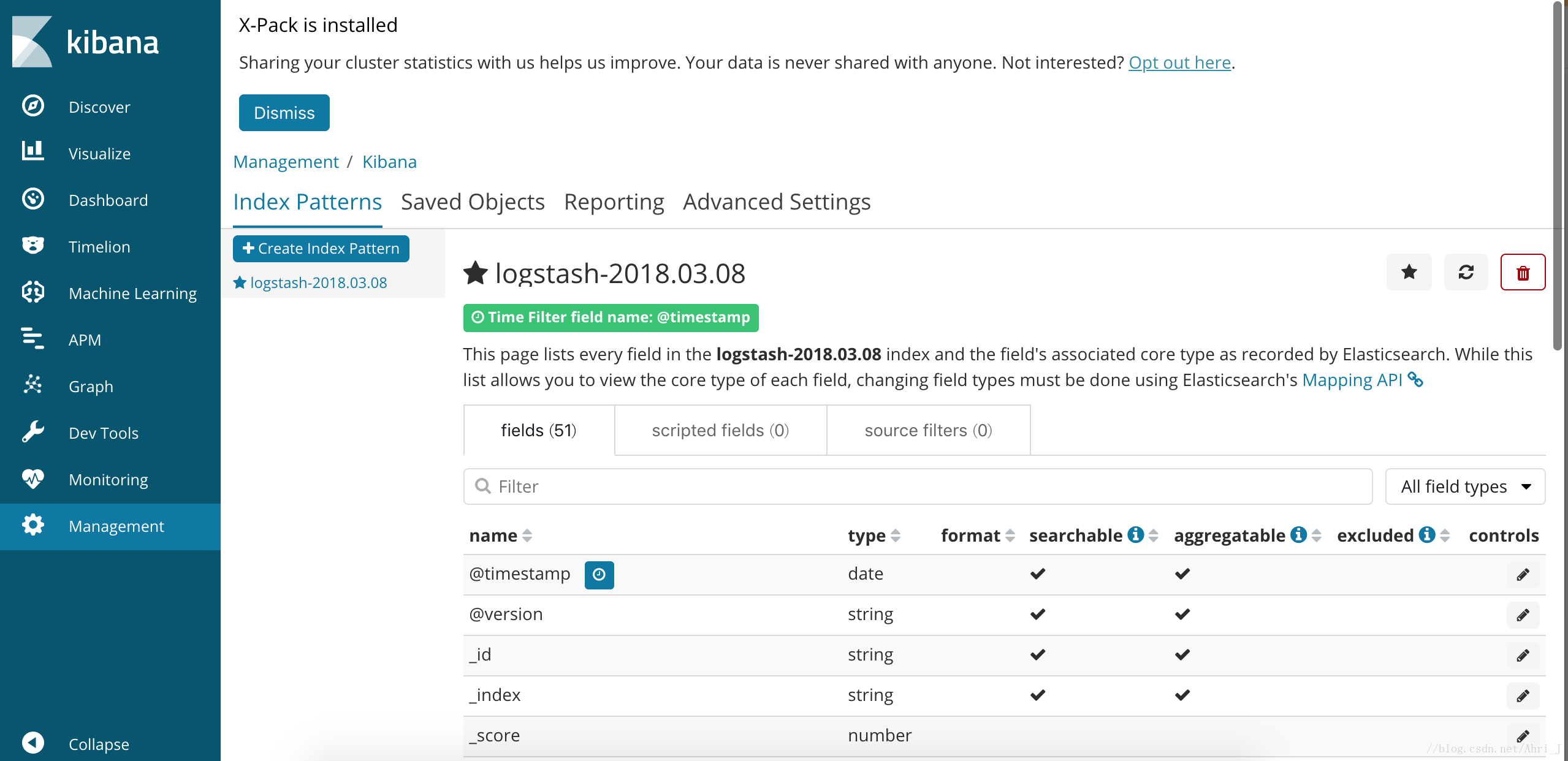Click Time Filter field name badge
Image resolution: width=1568 pixels, height=761 pixels.
point(611,317)
